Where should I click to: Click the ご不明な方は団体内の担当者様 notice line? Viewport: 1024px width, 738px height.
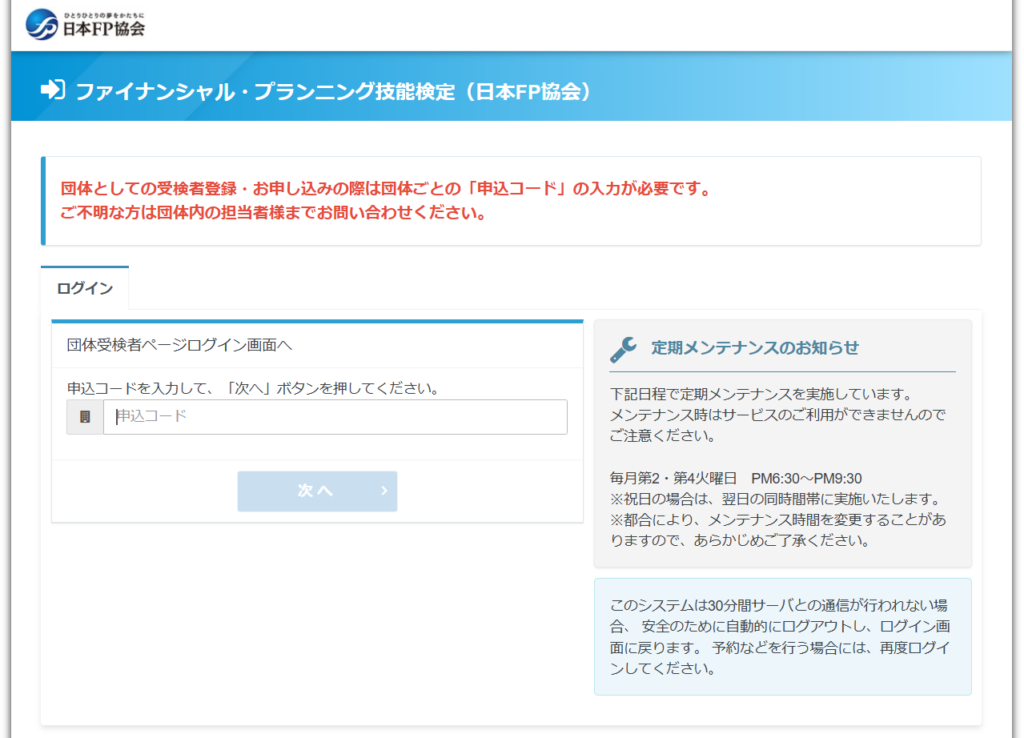[273, 213]
